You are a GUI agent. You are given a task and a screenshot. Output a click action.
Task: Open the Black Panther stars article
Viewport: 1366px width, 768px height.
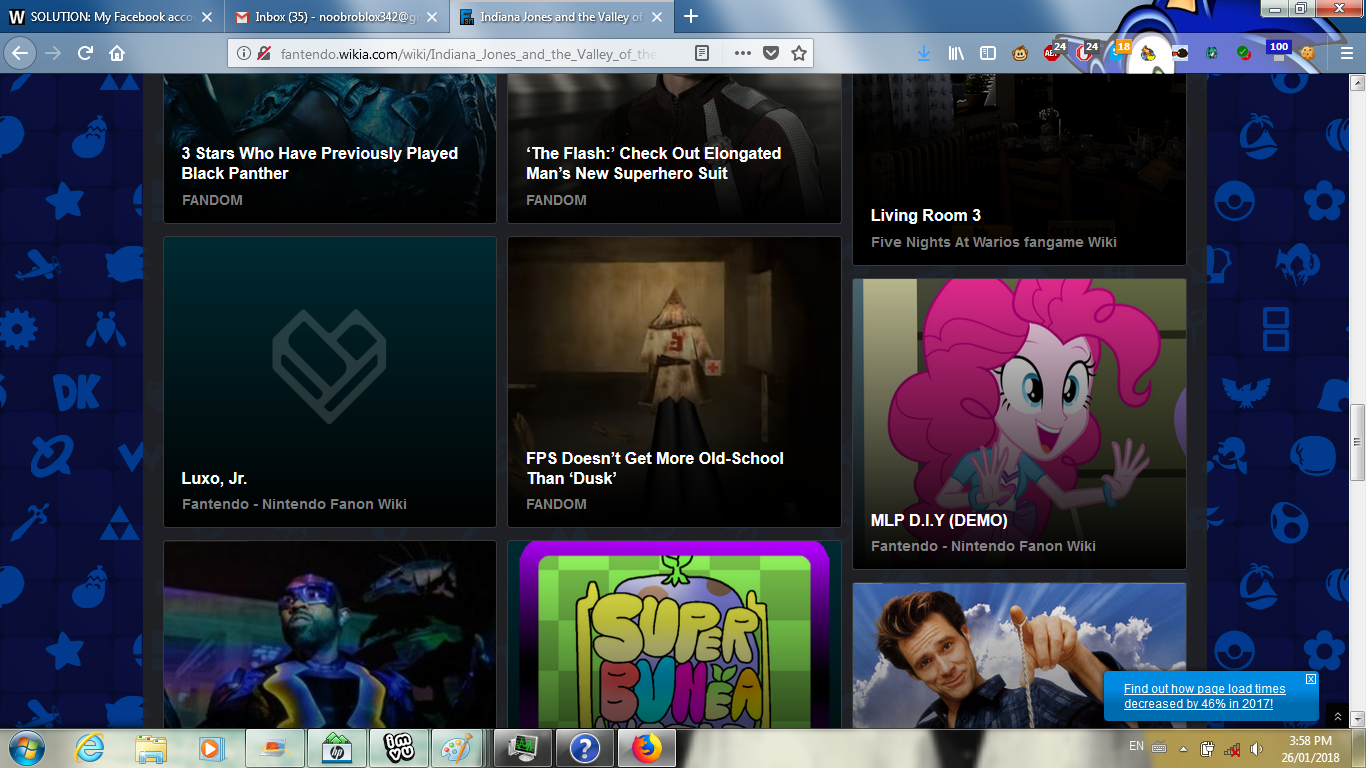(319, 163)
